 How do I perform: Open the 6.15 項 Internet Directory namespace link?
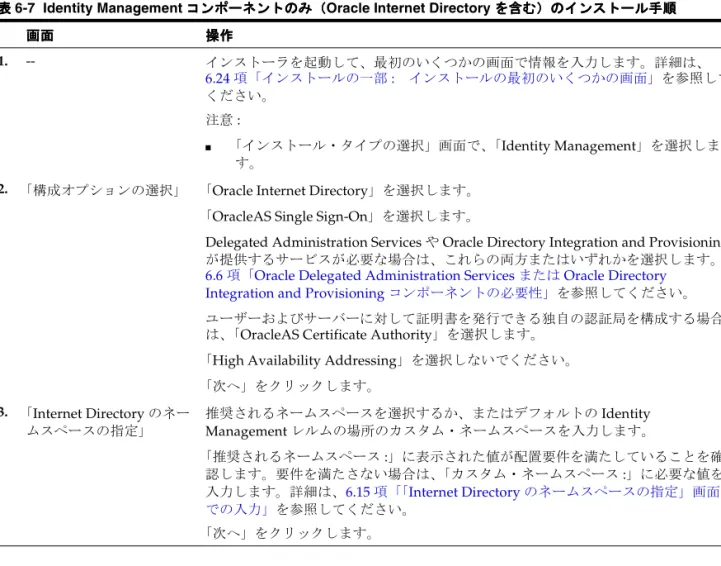(462, 500)
